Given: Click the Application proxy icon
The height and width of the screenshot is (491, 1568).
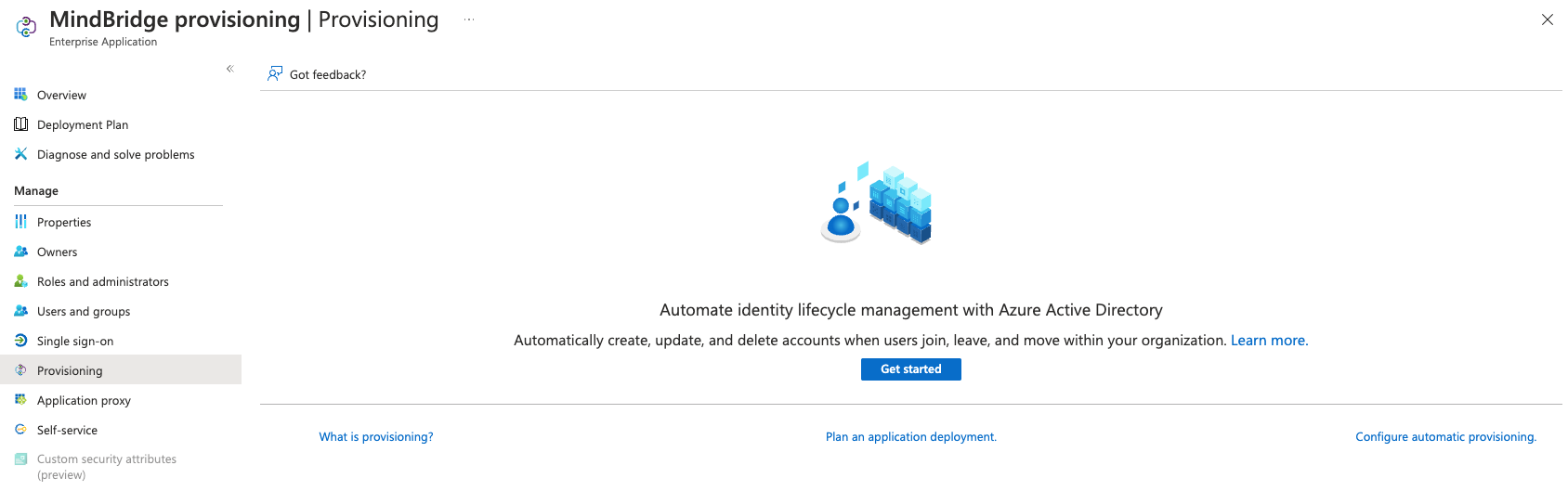Looking at the screenshot, I should click(20, 400).
